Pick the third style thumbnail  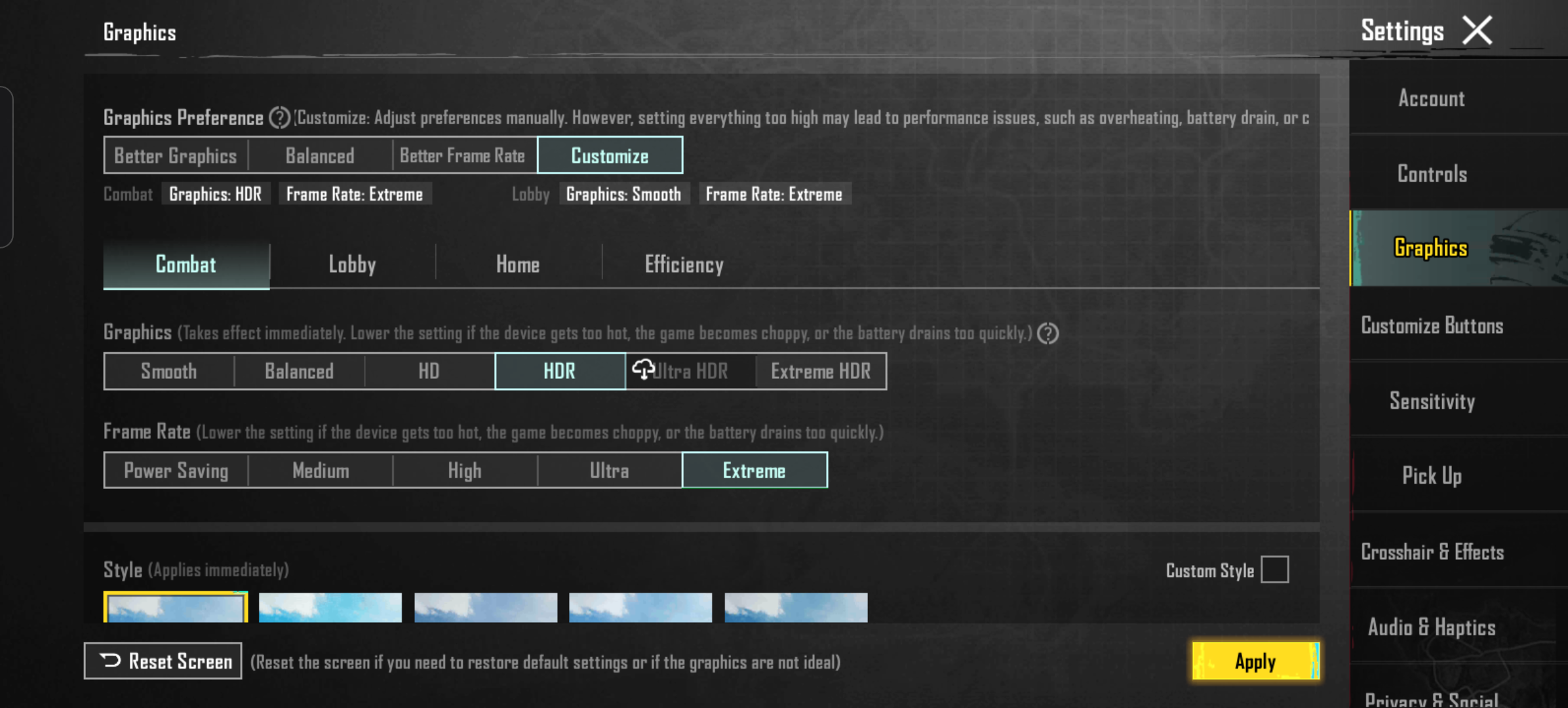pos(486,608)
